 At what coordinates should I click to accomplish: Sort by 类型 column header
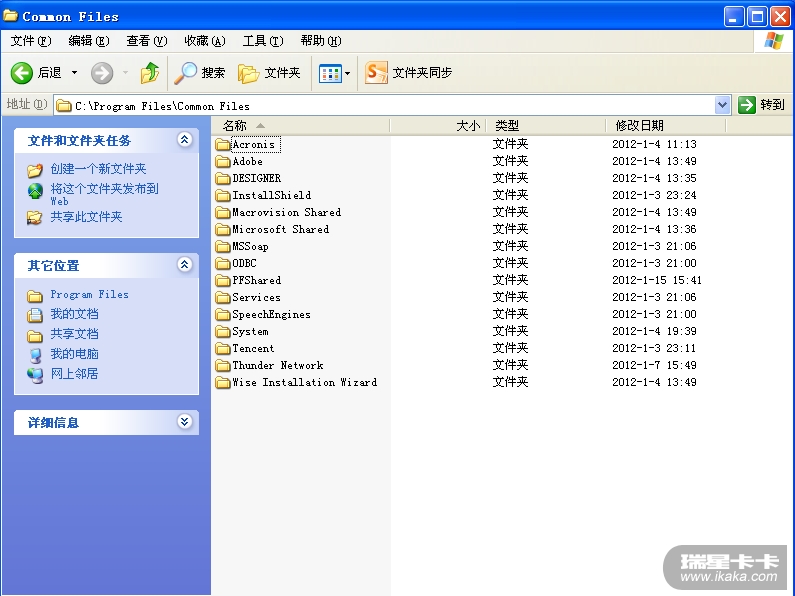(x=546, y=125)
